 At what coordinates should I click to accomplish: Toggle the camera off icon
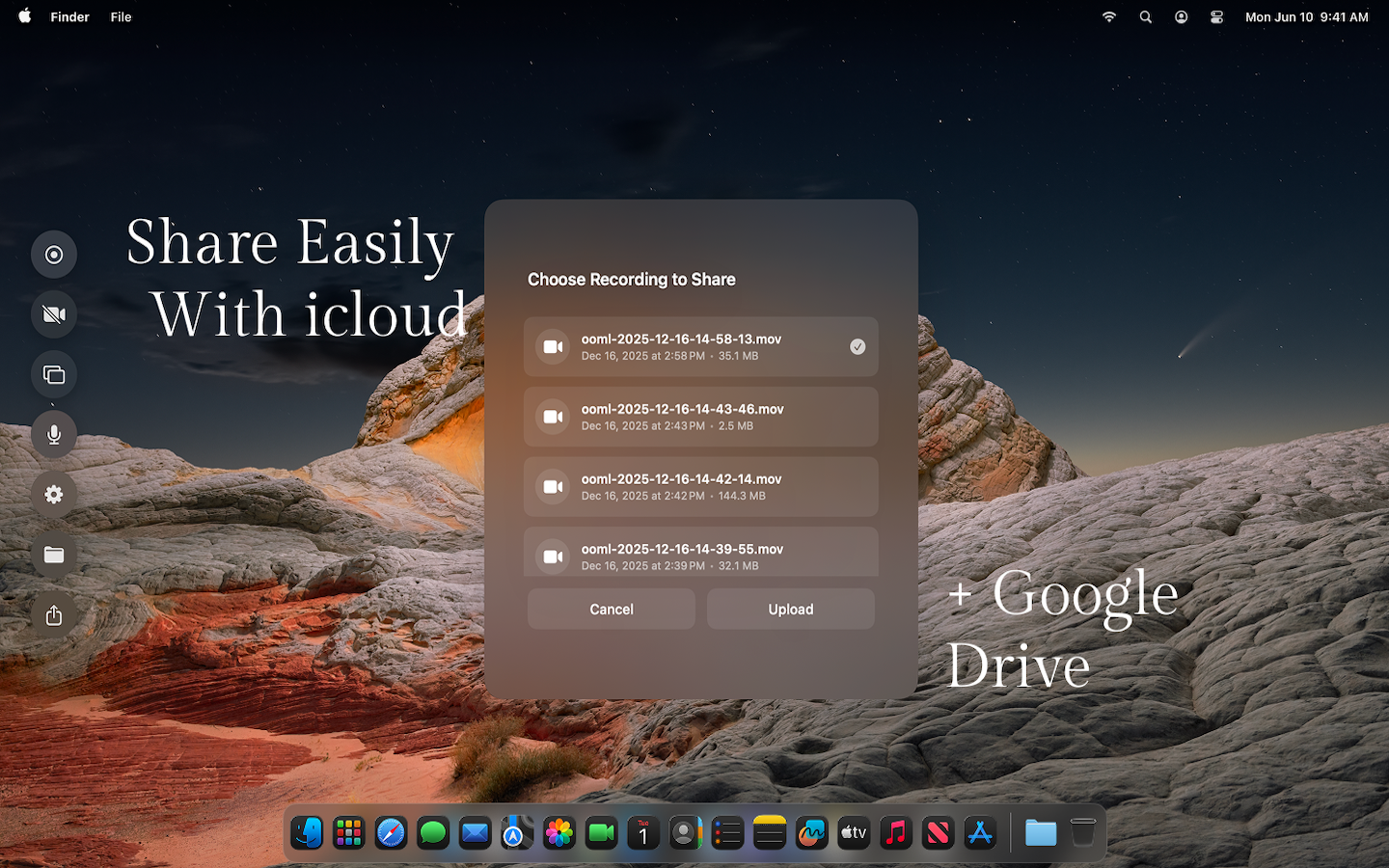click(x=54, y=314)
